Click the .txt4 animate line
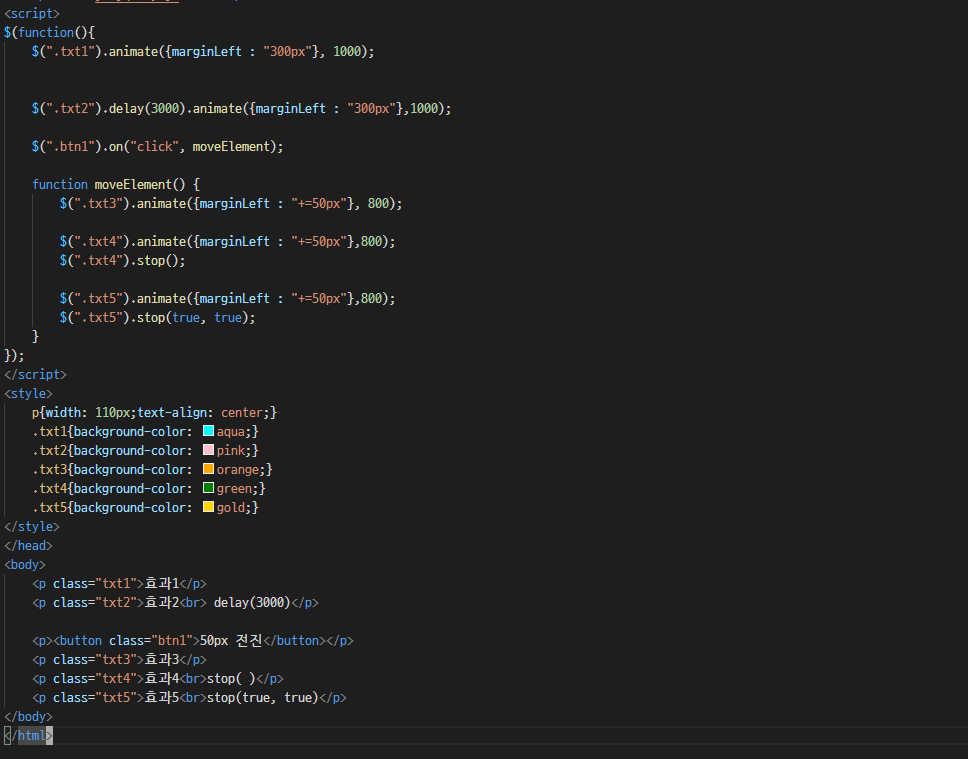The height and width of the screenshot is (759, 968). click(x=227, y=241)
